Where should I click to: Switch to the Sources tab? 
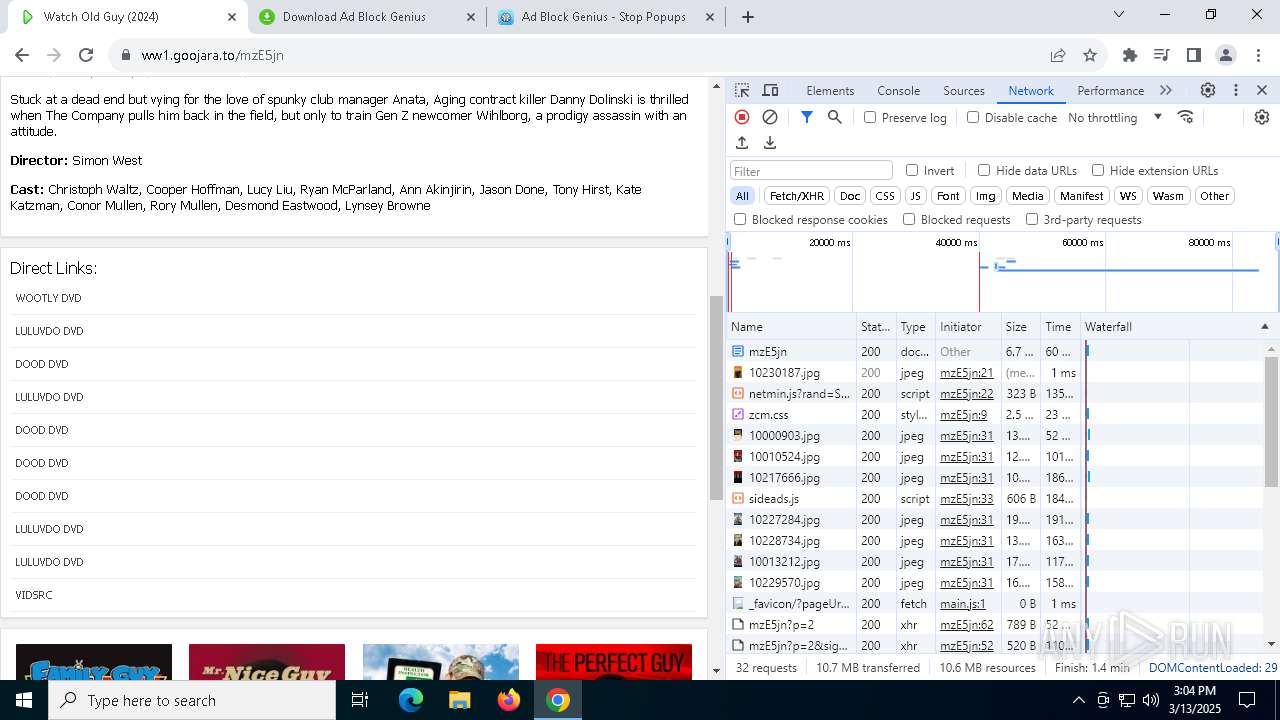tap(964, 90)
